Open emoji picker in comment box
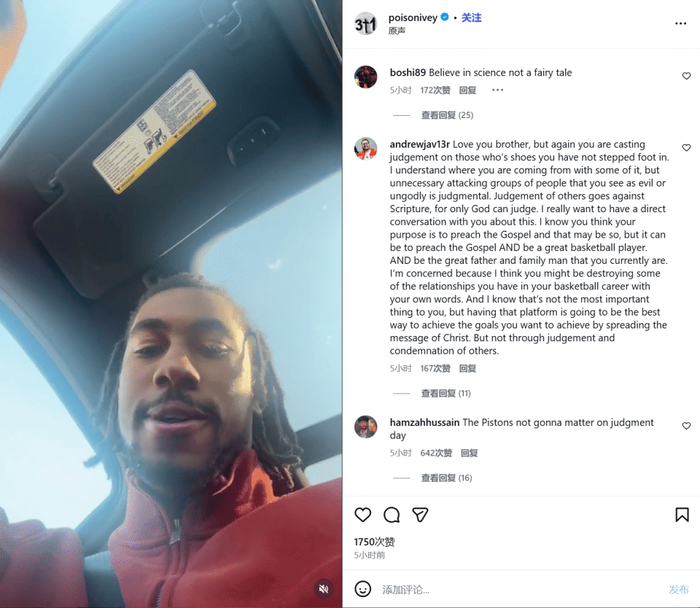 [362, 589]
